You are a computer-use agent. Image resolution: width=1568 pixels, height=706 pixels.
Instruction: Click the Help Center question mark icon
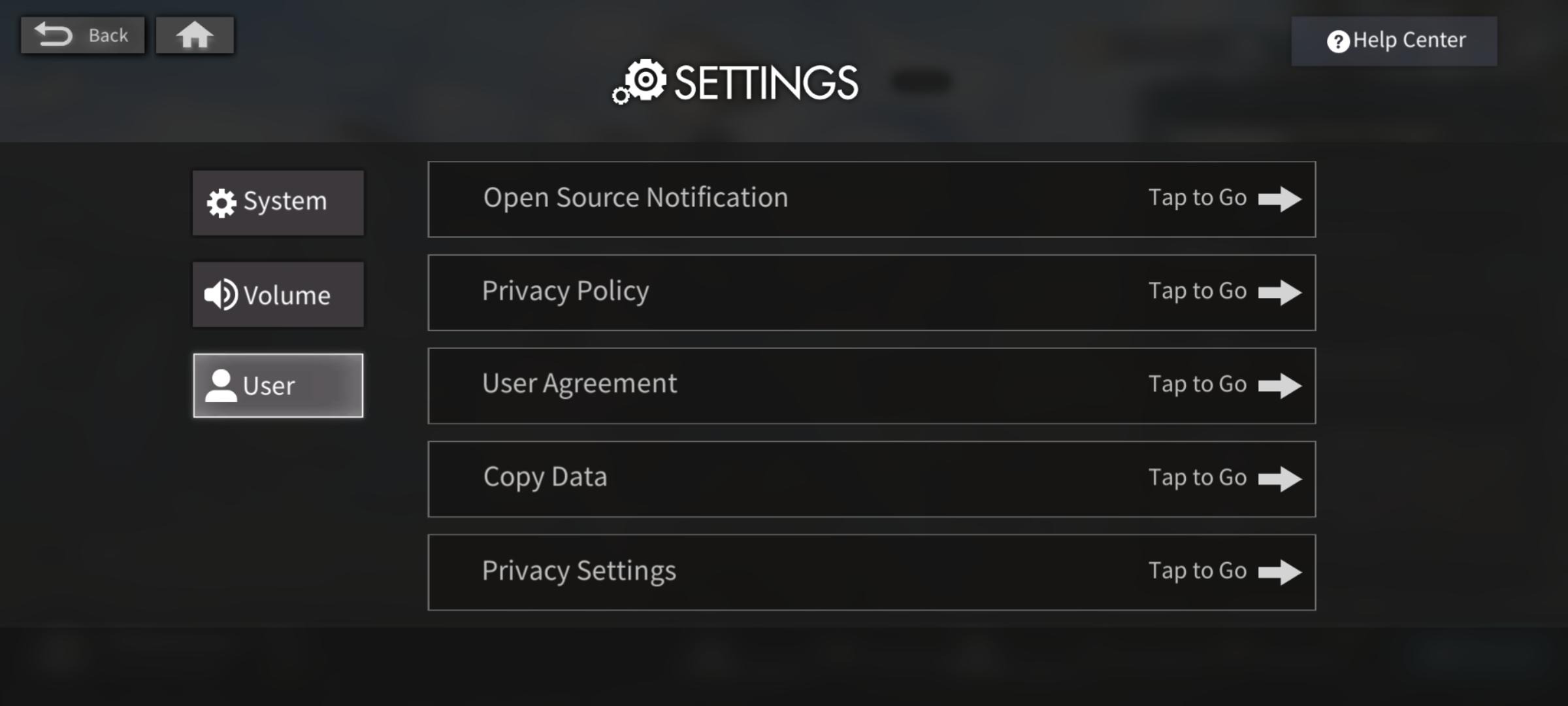(1337, 42)
